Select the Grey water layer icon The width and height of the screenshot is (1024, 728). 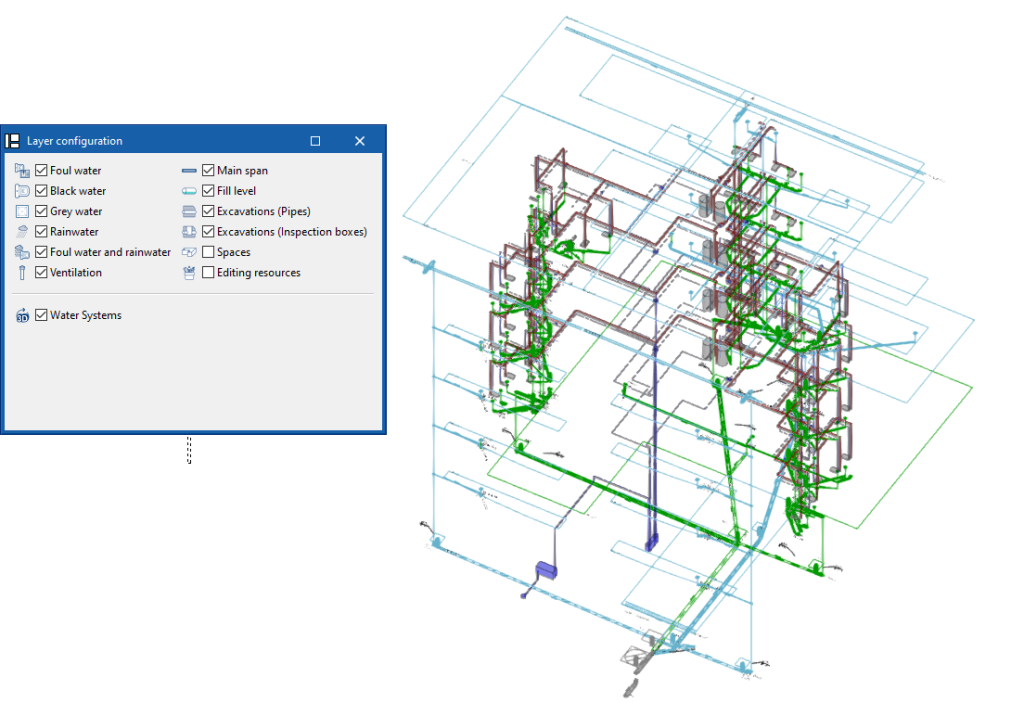click(x=21, y=210)
